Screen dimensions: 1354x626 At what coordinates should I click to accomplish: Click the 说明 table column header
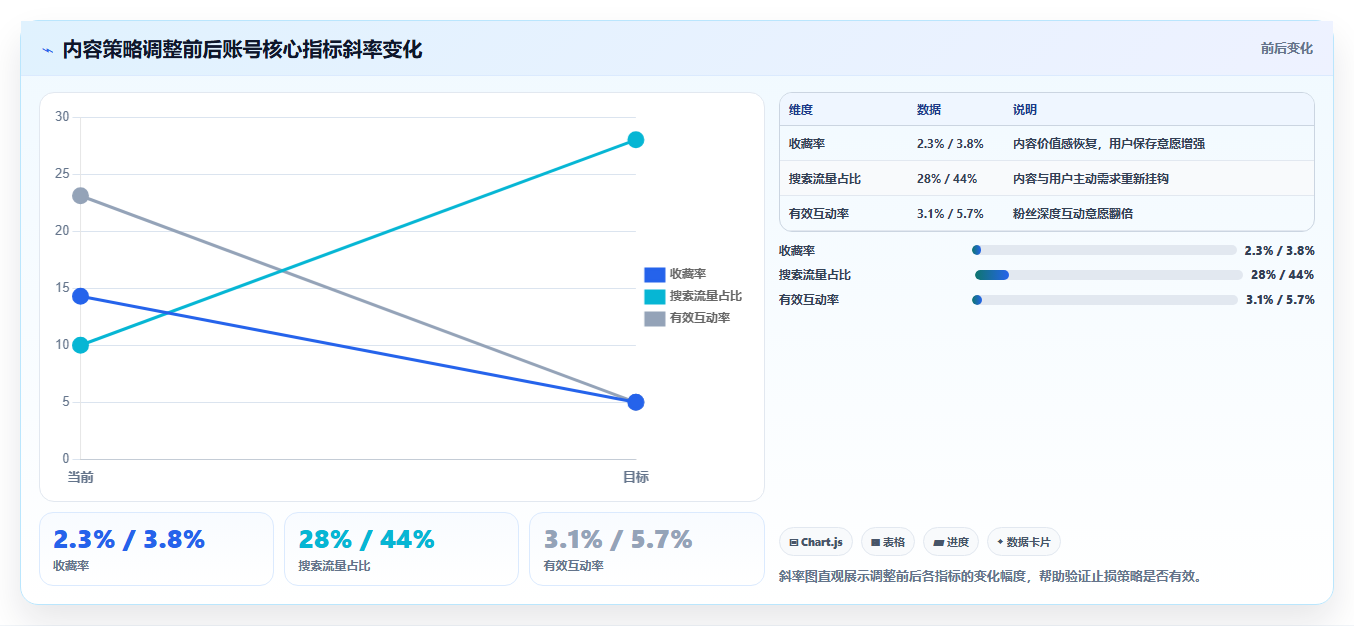1025,110
